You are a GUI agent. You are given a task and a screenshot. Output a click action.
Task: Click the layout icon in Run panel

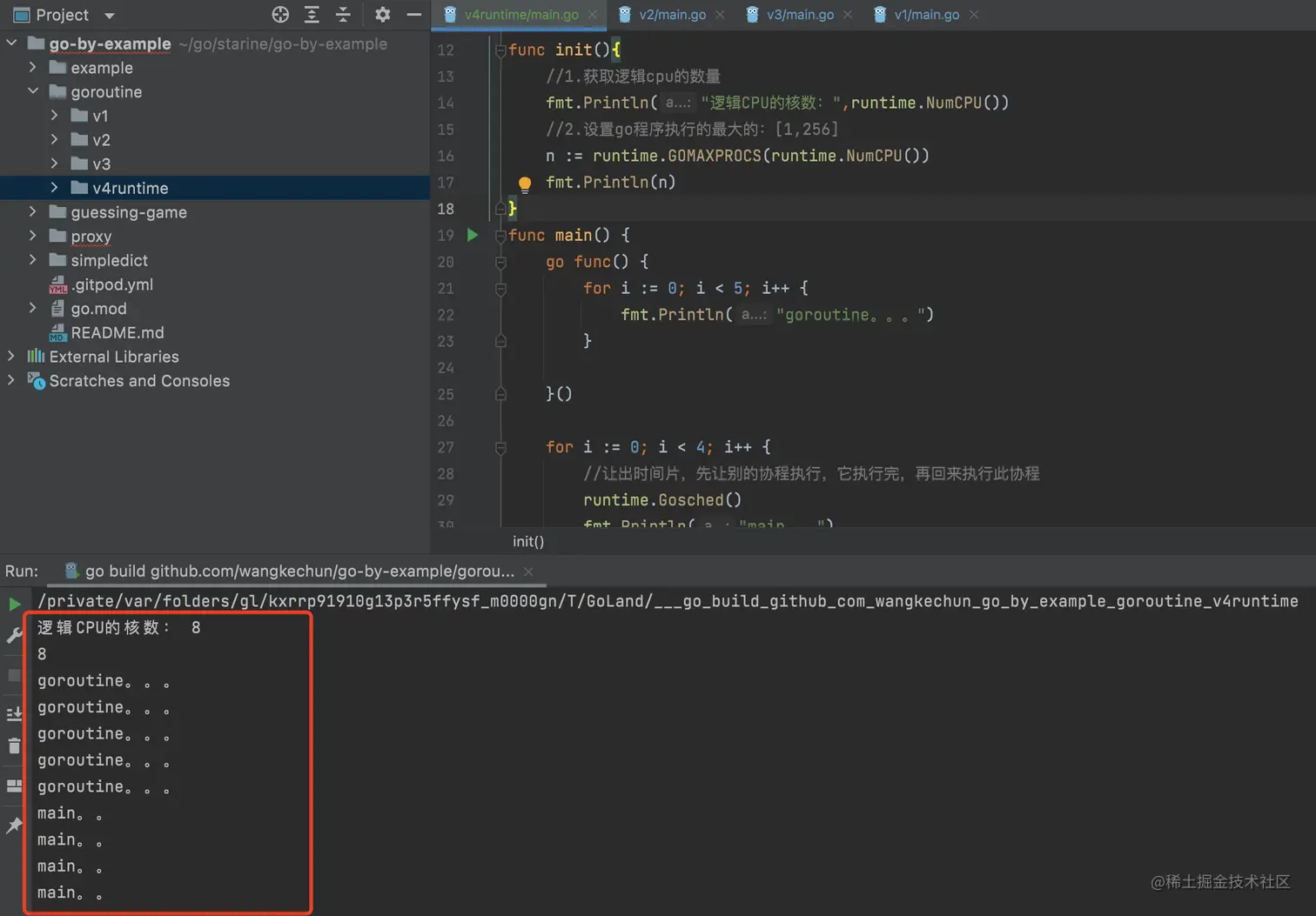(x=15, y=786)
